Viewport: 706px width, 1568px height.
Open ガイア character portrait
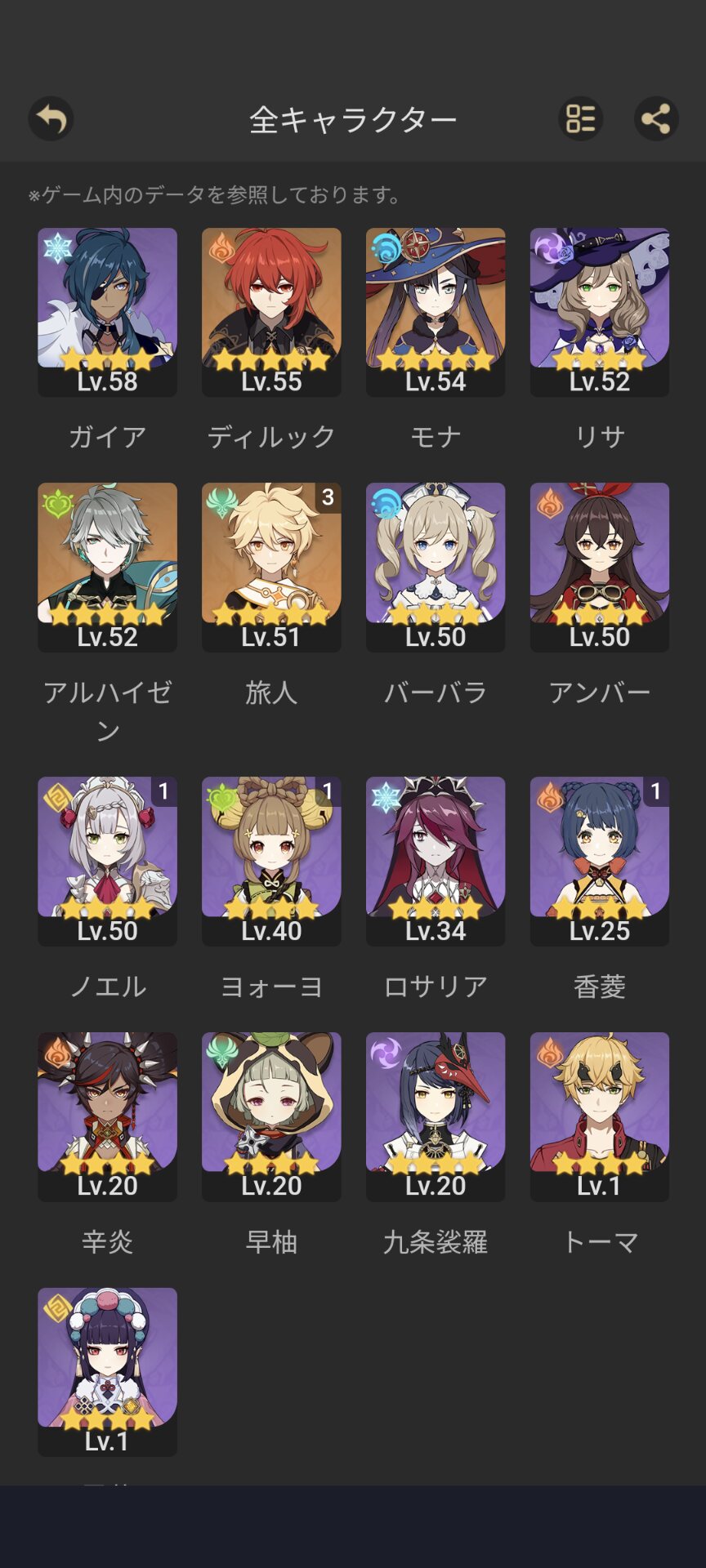(x=107, y=312)
